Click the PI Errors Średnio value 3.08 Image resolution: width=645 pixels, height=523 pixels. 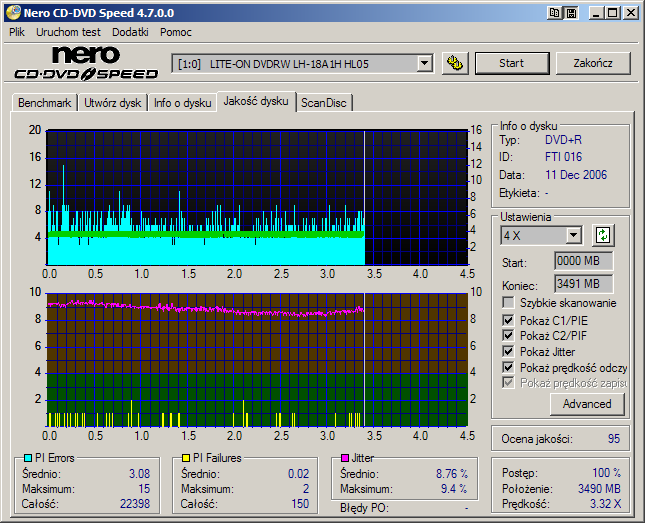(139, 474)
